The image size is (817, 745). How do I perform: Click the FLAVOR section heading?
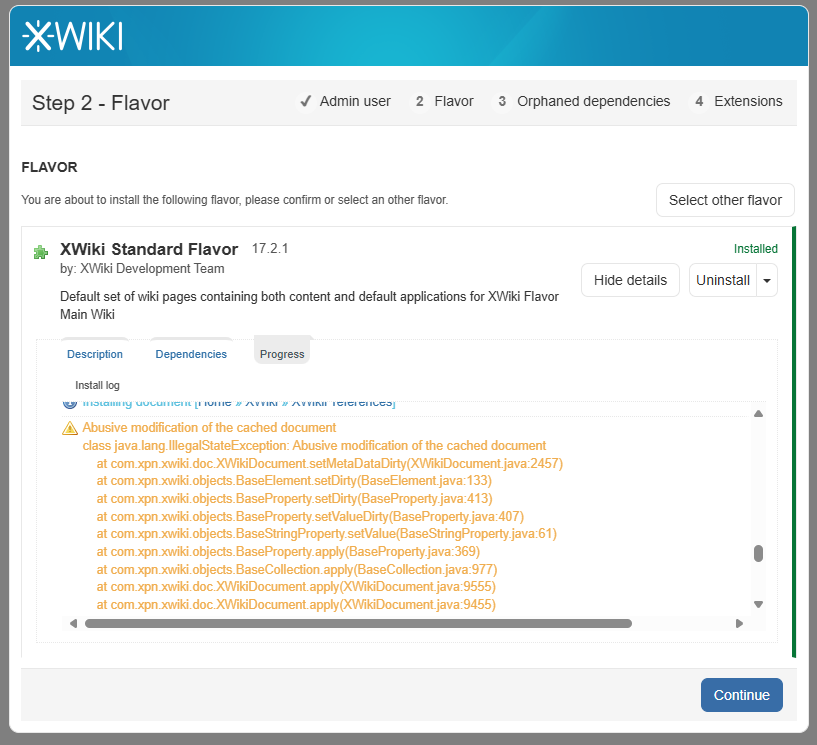(49, 167)
